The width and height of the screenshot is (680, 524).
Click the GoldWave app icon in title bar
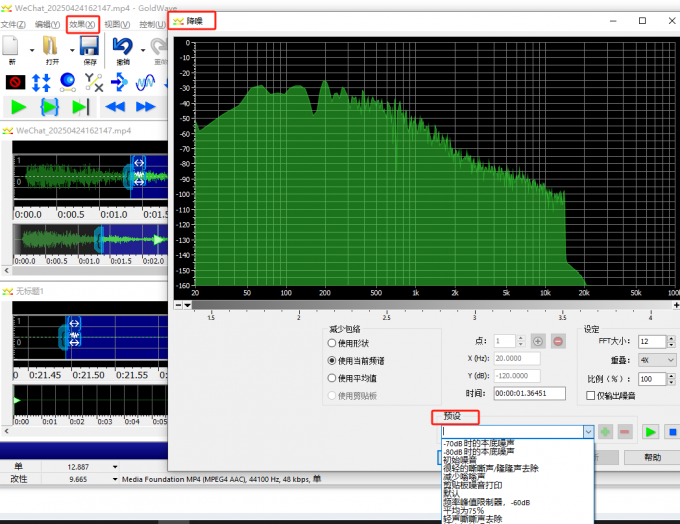click(x=6, y=8)
